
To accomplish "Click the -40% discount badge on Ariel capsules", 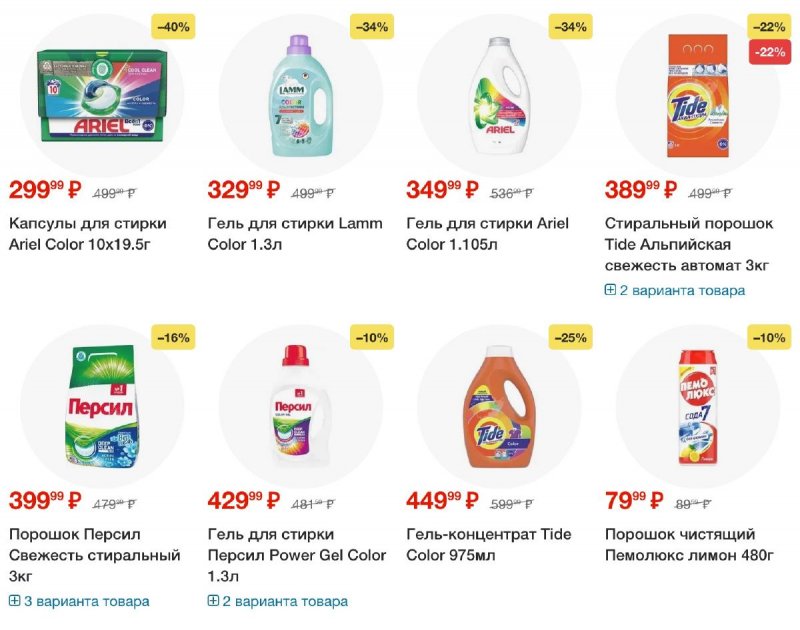I will [173, 27].
